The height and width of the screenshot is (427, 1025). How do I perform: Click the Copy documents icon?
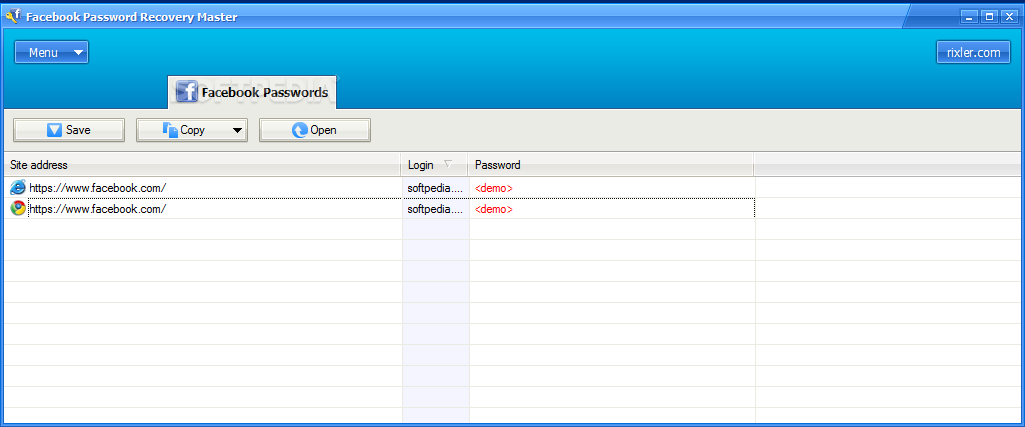(170, 130)
